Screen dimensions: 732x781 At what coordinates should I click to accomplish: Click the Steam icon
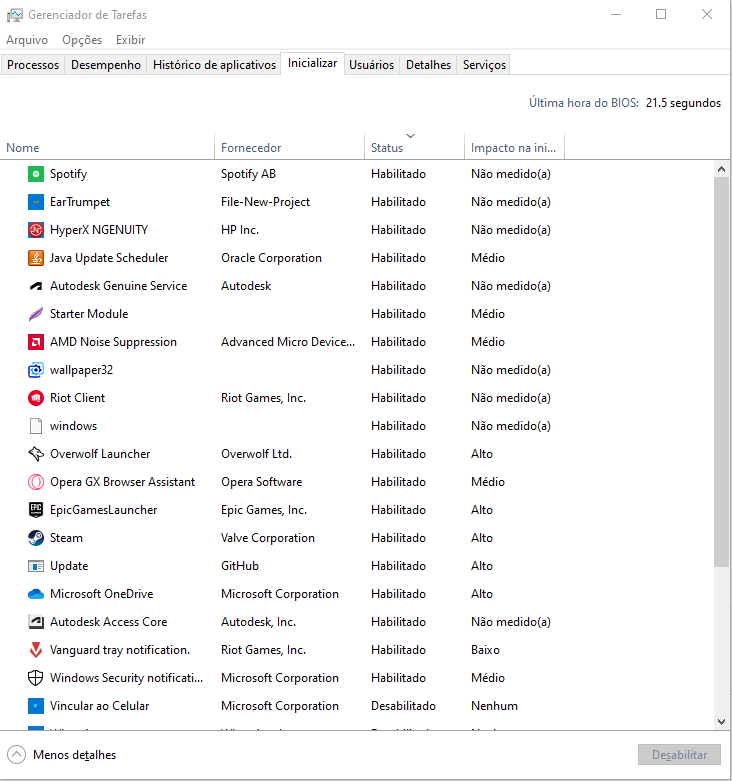point(36,538)
